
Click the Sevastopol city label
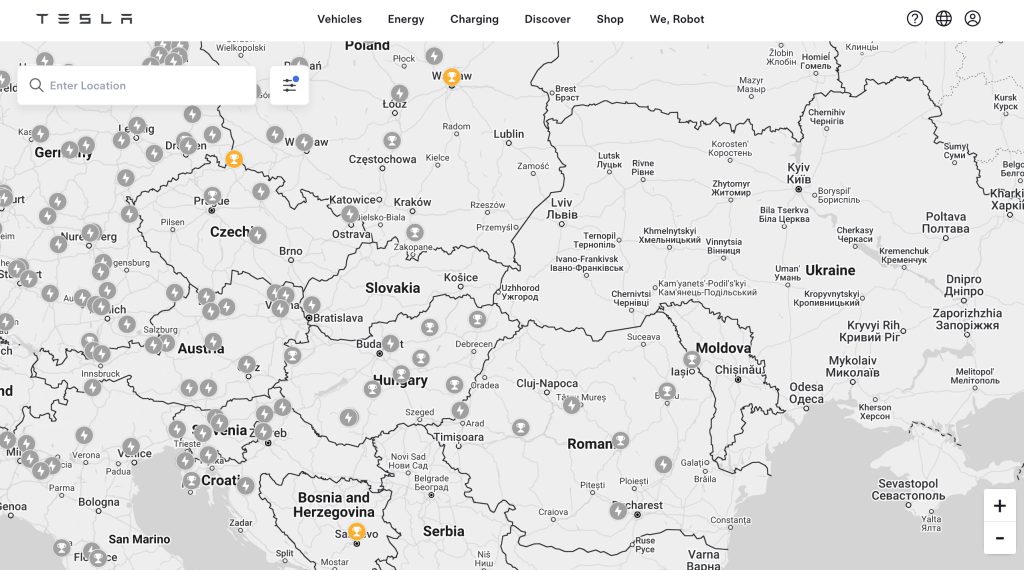tap(908, 490)
